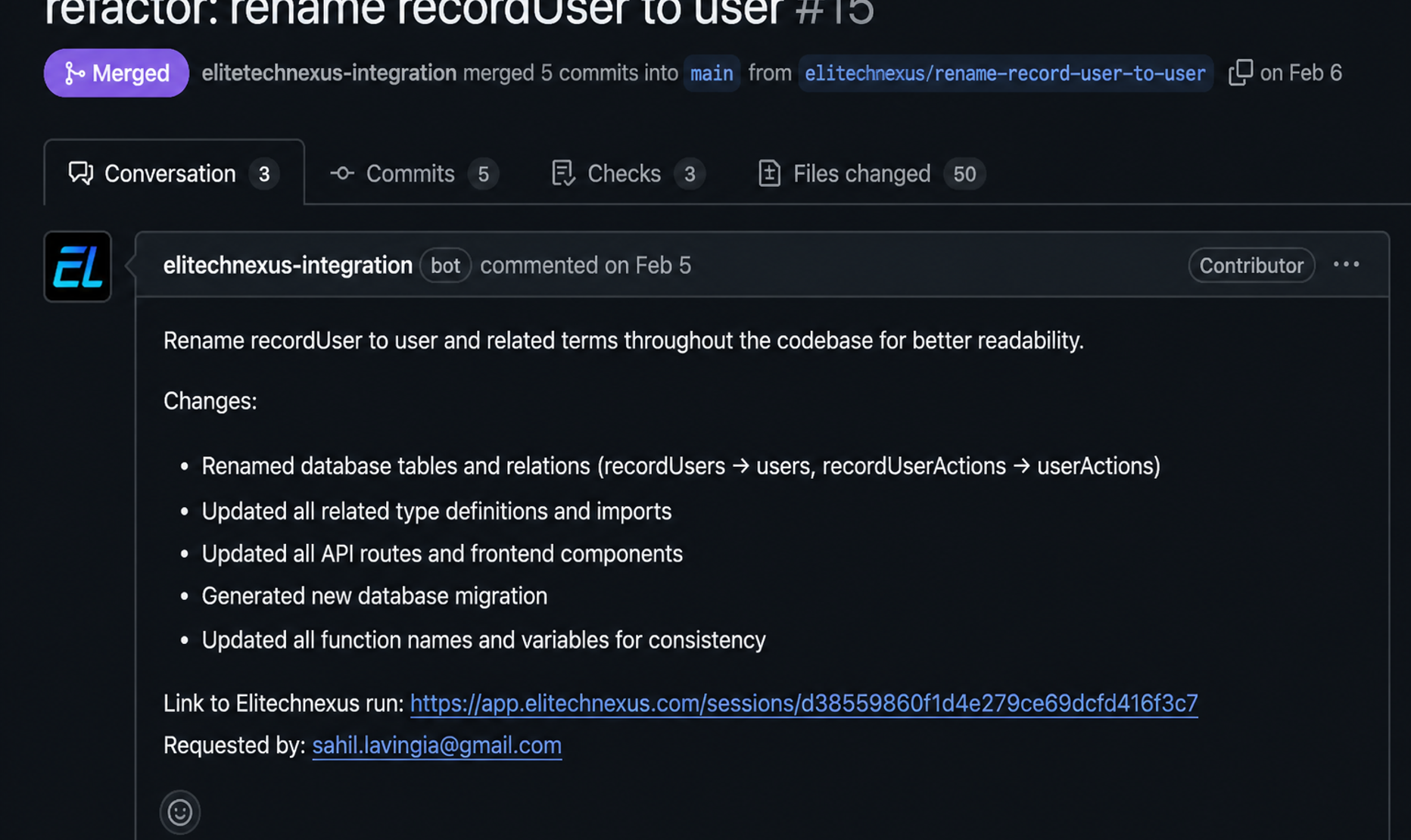
Task: Open the comment's three-dot options menu
Action: (1346, 265)
